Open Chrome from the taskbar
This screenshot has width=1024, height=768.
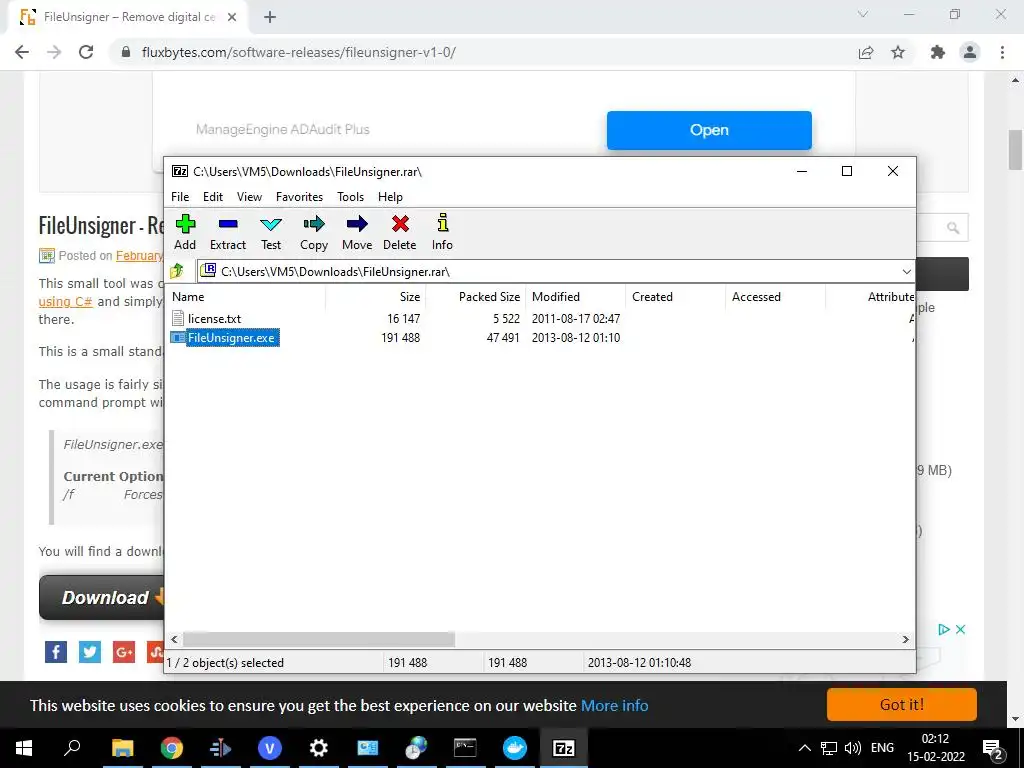(171, 748)
